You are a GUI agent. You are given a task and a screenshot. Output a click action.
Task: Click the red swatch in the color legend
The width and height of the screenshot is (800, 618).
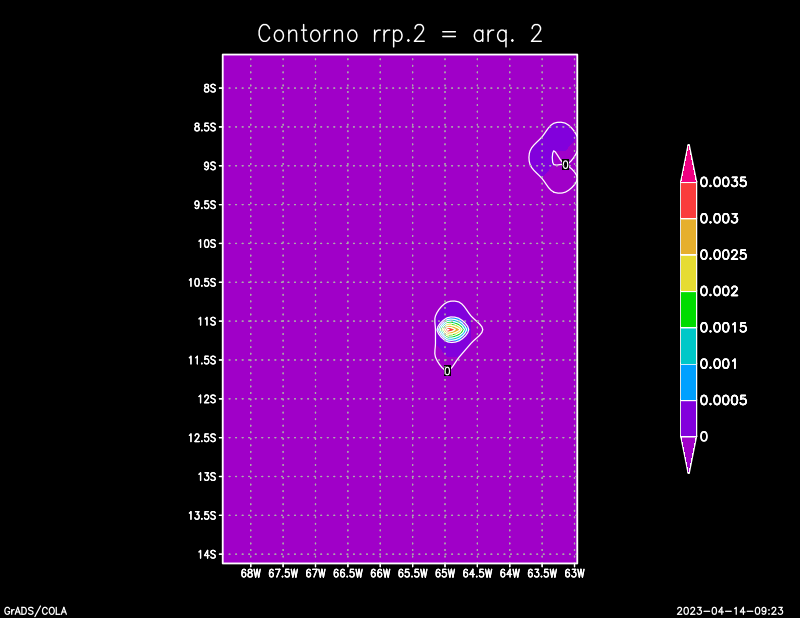[x=688, y=200]
